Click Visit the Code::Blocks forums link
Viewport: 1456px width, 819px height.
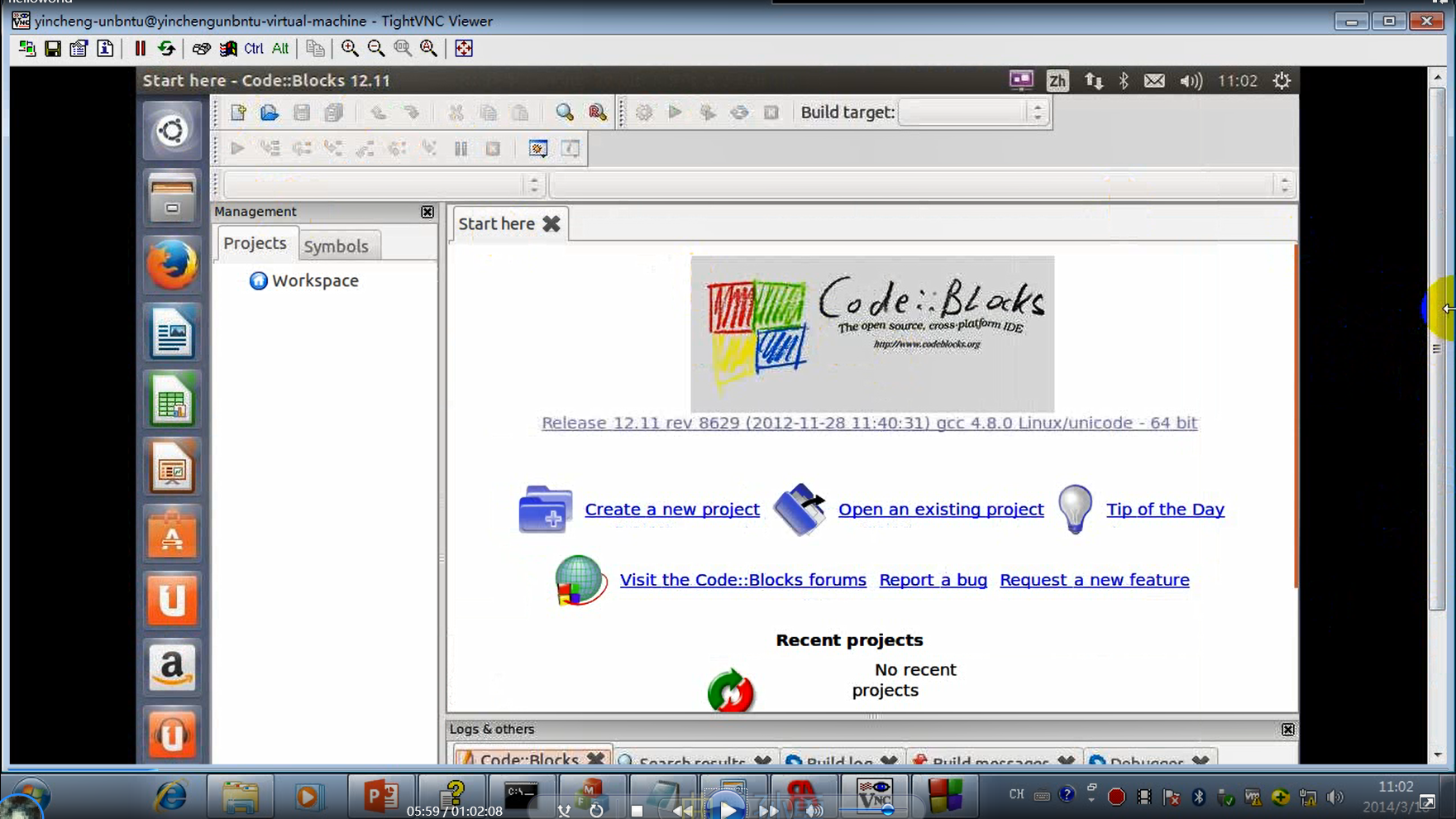click(743, 580)
